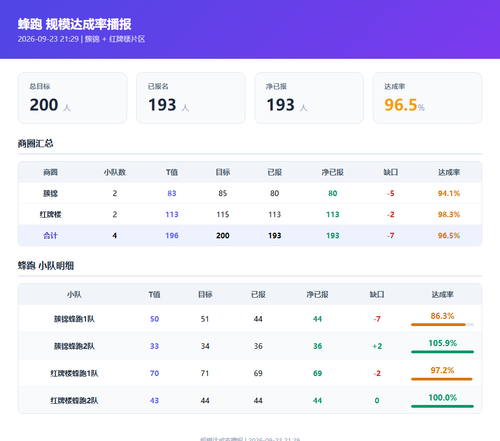Click the 小队数 column header
The image size is (500, 441).
tap(114, 172)
